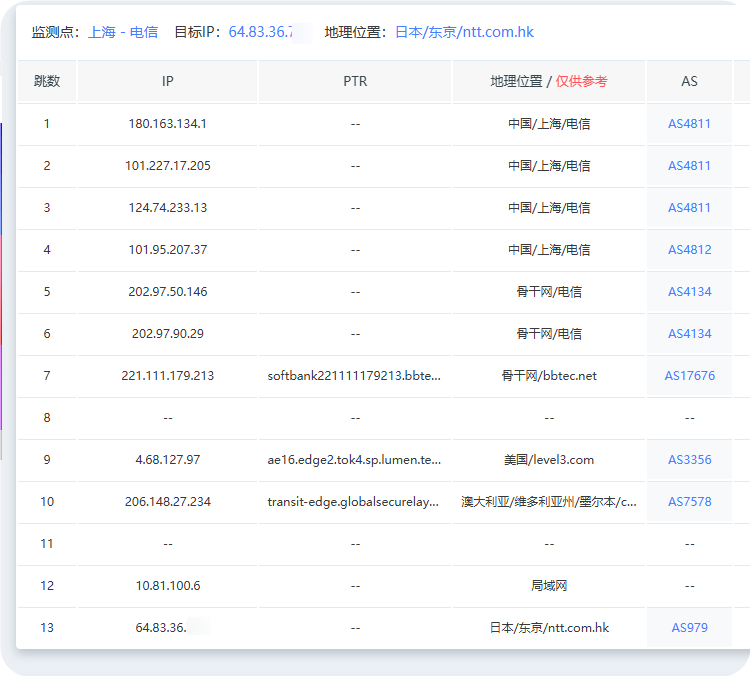This screenshot has width=750, height=676.
Task: Click the transit-edge.globalsecurelay PTR entry
Action: click(354, 502)
